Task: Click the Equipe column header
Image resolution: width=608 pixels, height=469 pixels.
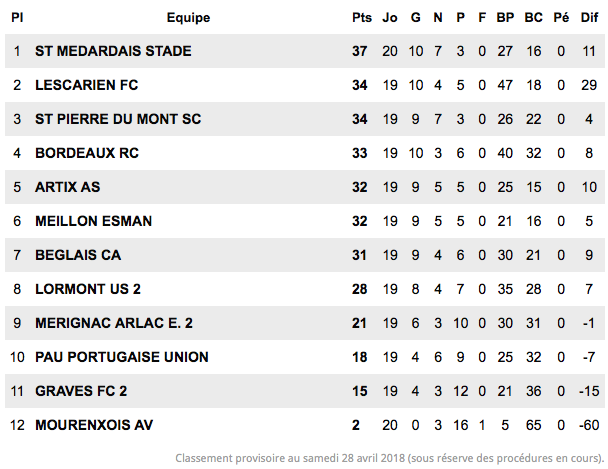Action: (x=188, y=18)
